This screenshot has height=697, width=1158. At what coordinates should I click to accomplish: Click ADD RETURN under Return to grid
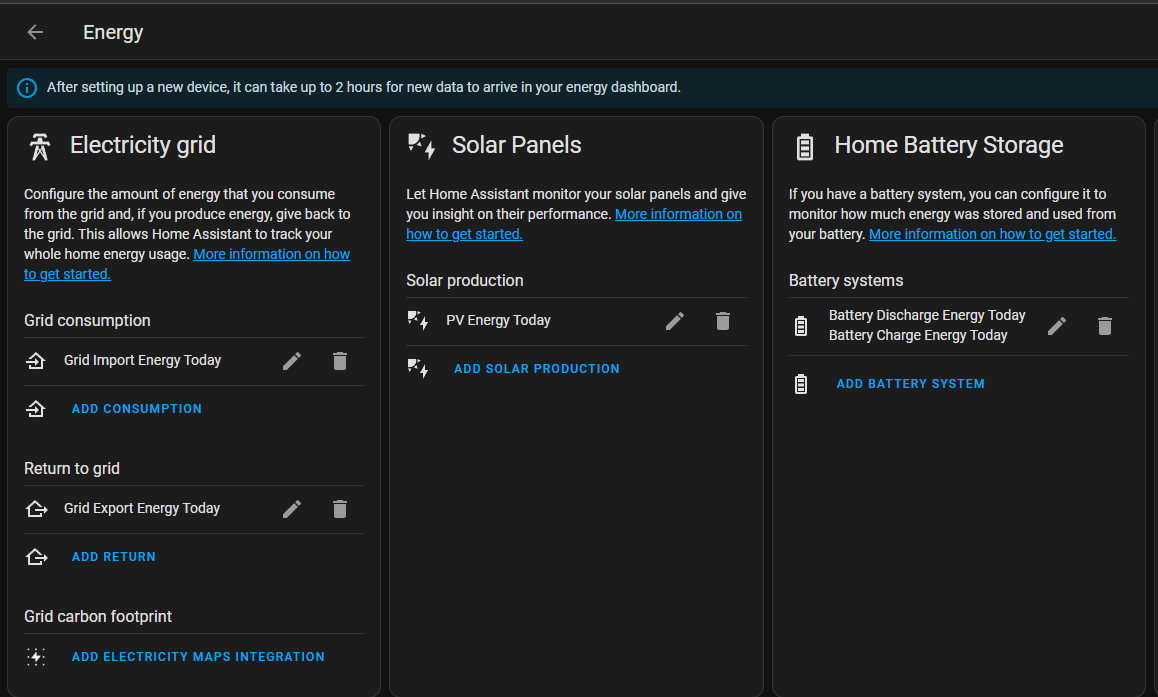113,556
